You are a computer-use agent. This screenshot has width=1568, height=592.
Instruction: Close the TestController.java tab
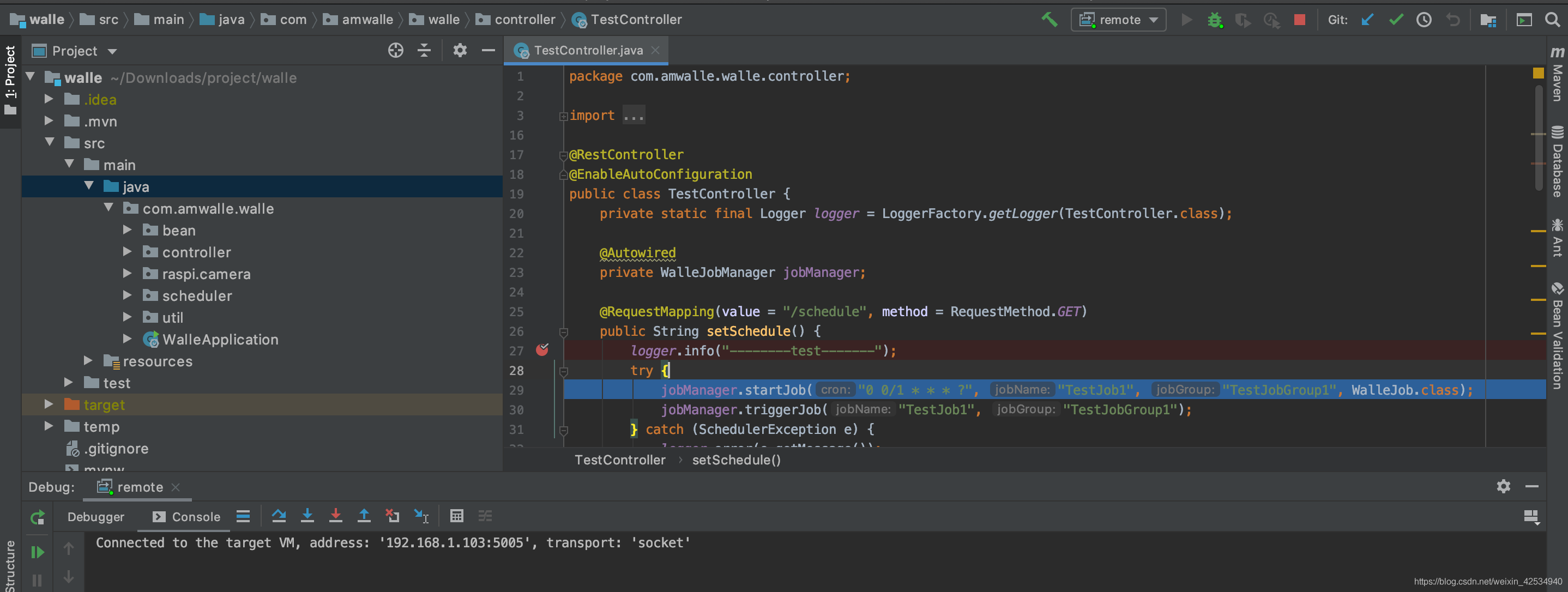pos(655,51)
